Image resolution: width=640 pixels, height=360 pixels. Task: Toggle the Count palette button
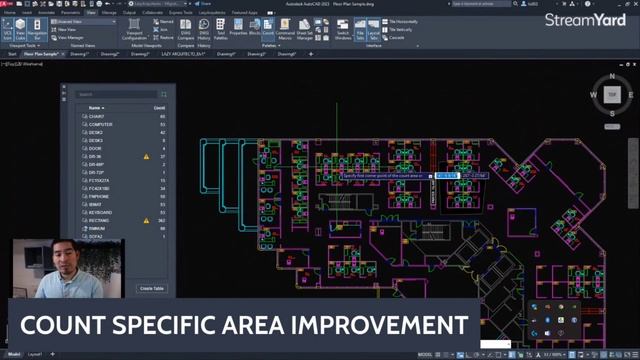coord(268,28)
